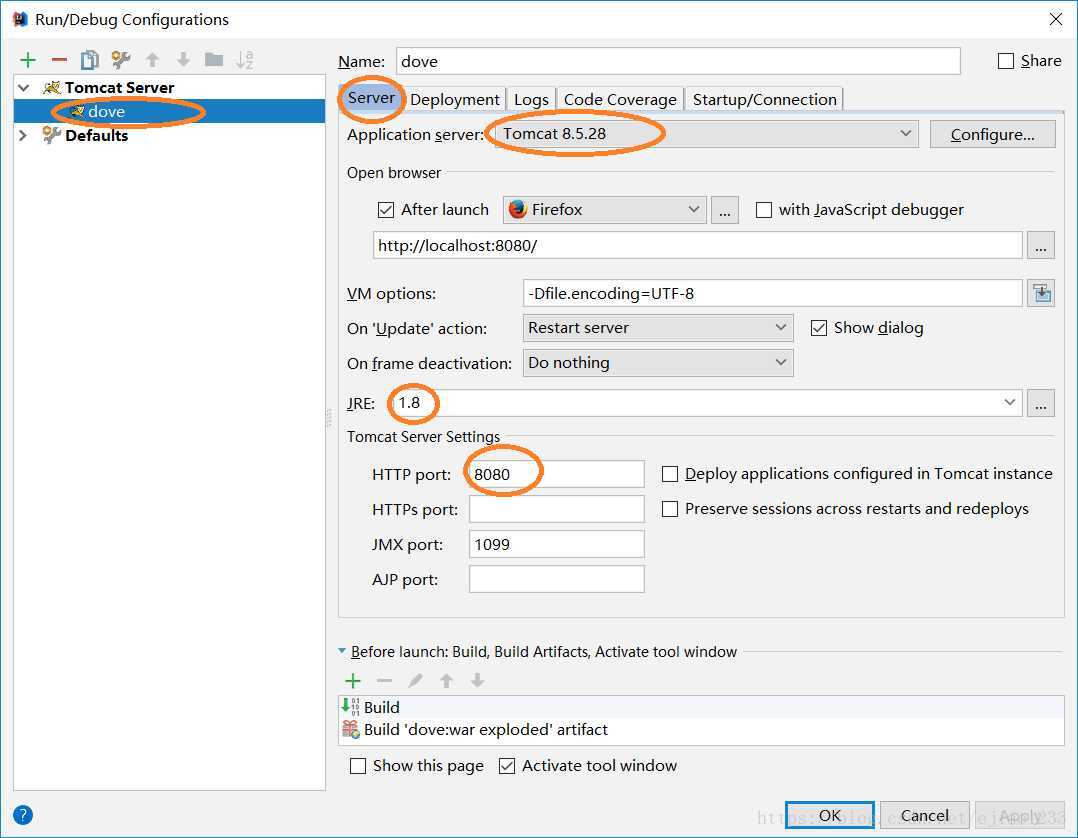Click the localhost:8080 URL field
Viewport: 1078px width, 838px height.
pyautogui.click(x=697, y=245)
